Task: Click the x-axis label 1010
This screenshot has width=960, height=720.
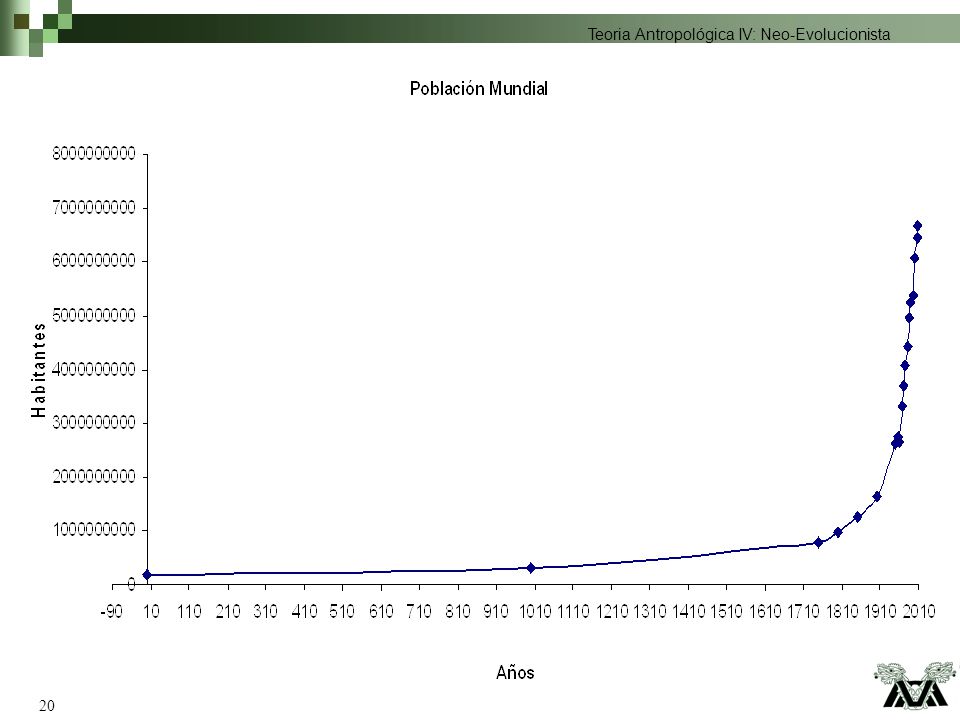Action: pyautogui.click(x=535, y=611)
